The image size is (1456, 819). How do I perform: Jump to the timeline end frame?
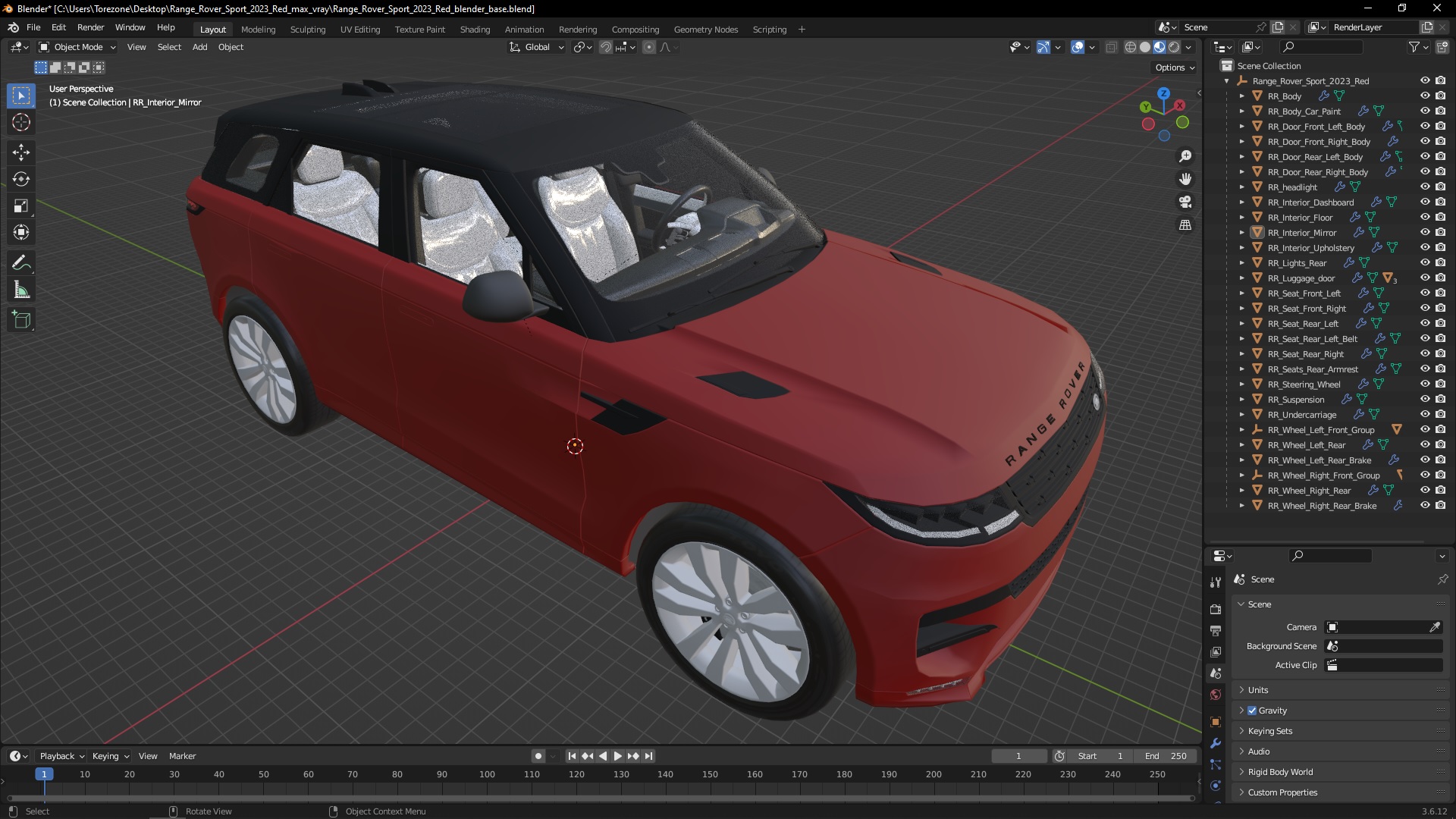point(649,756)
